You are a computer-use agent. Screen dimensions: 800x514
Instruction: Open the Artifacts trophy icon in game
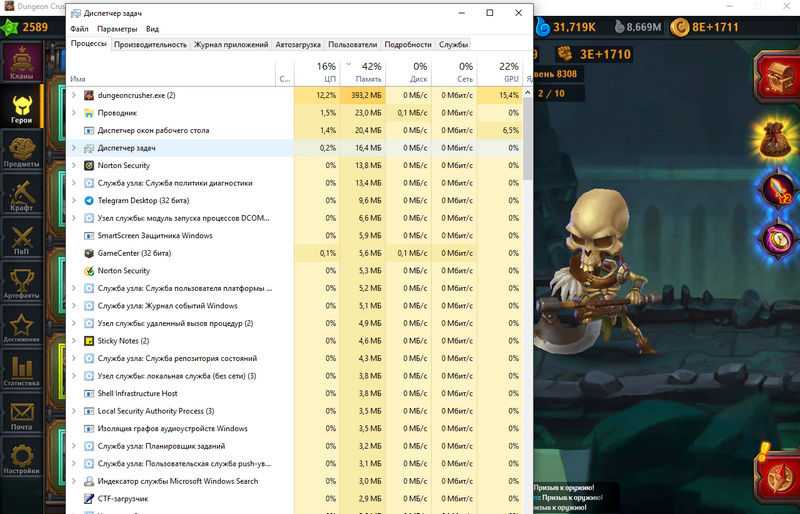click(21, 283)
